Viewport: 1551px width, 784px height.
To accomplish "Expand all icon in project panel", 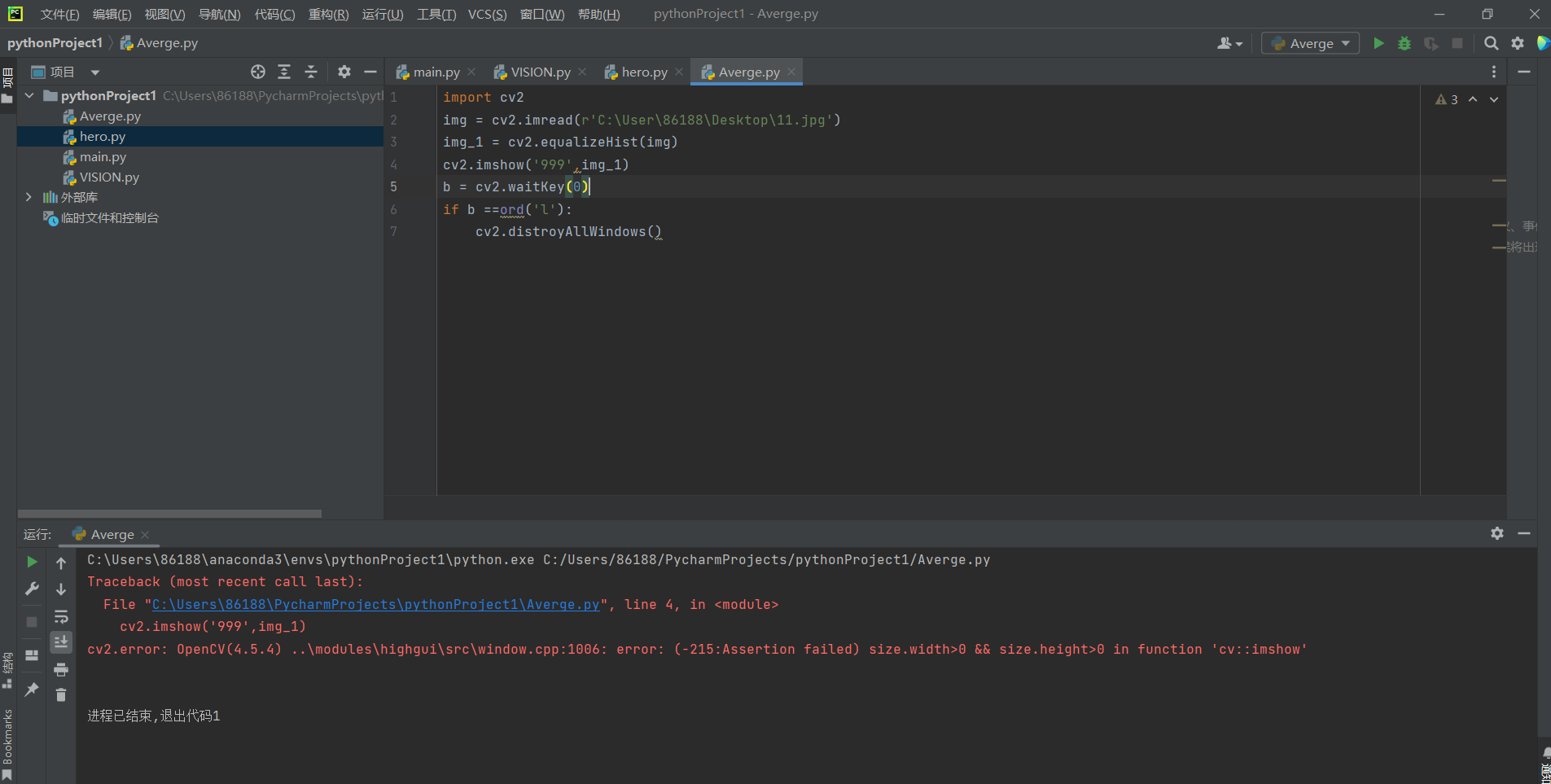I will click(284, 72).
